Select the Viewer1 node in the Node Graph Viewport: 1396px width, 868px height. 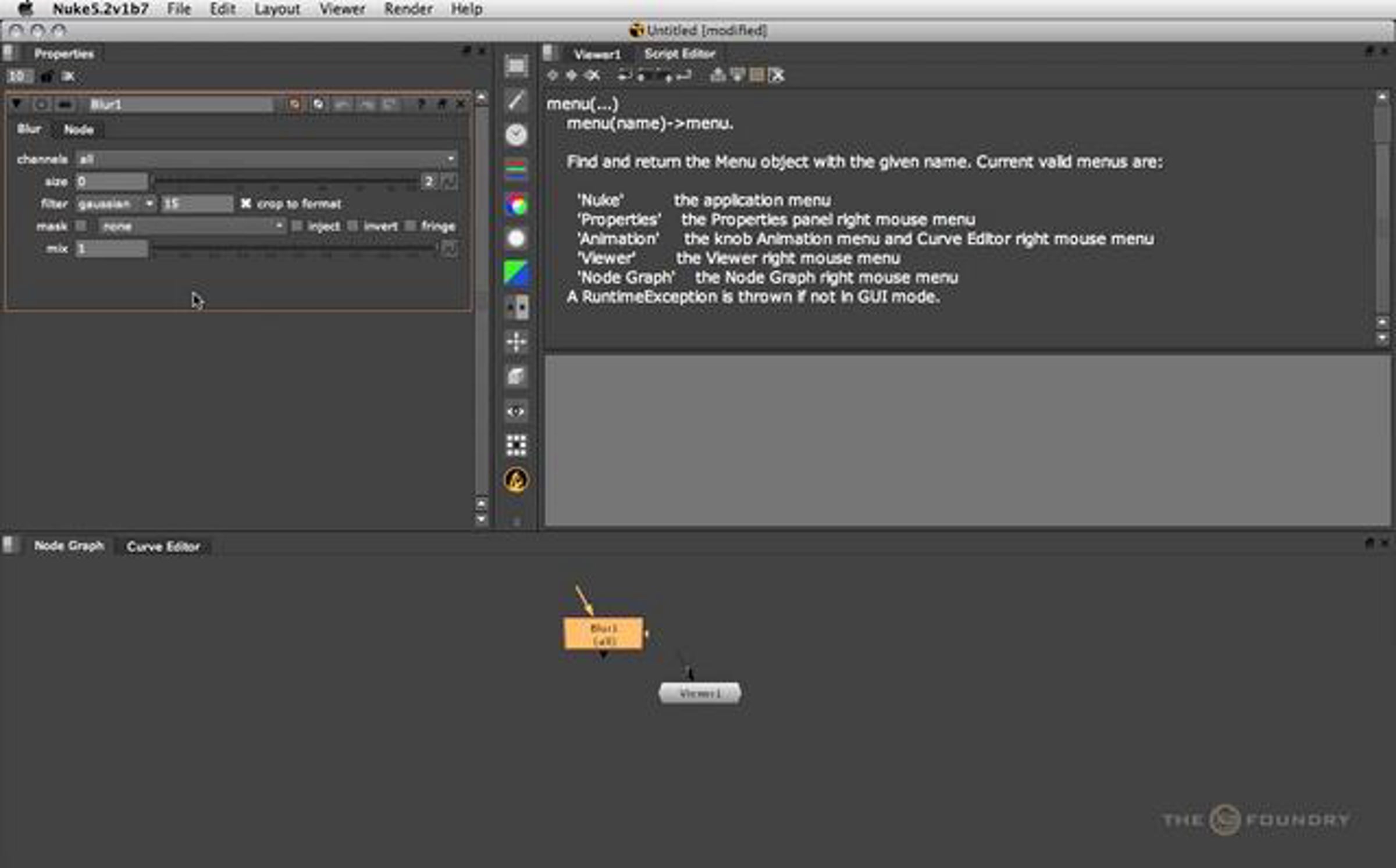[700, 694]
